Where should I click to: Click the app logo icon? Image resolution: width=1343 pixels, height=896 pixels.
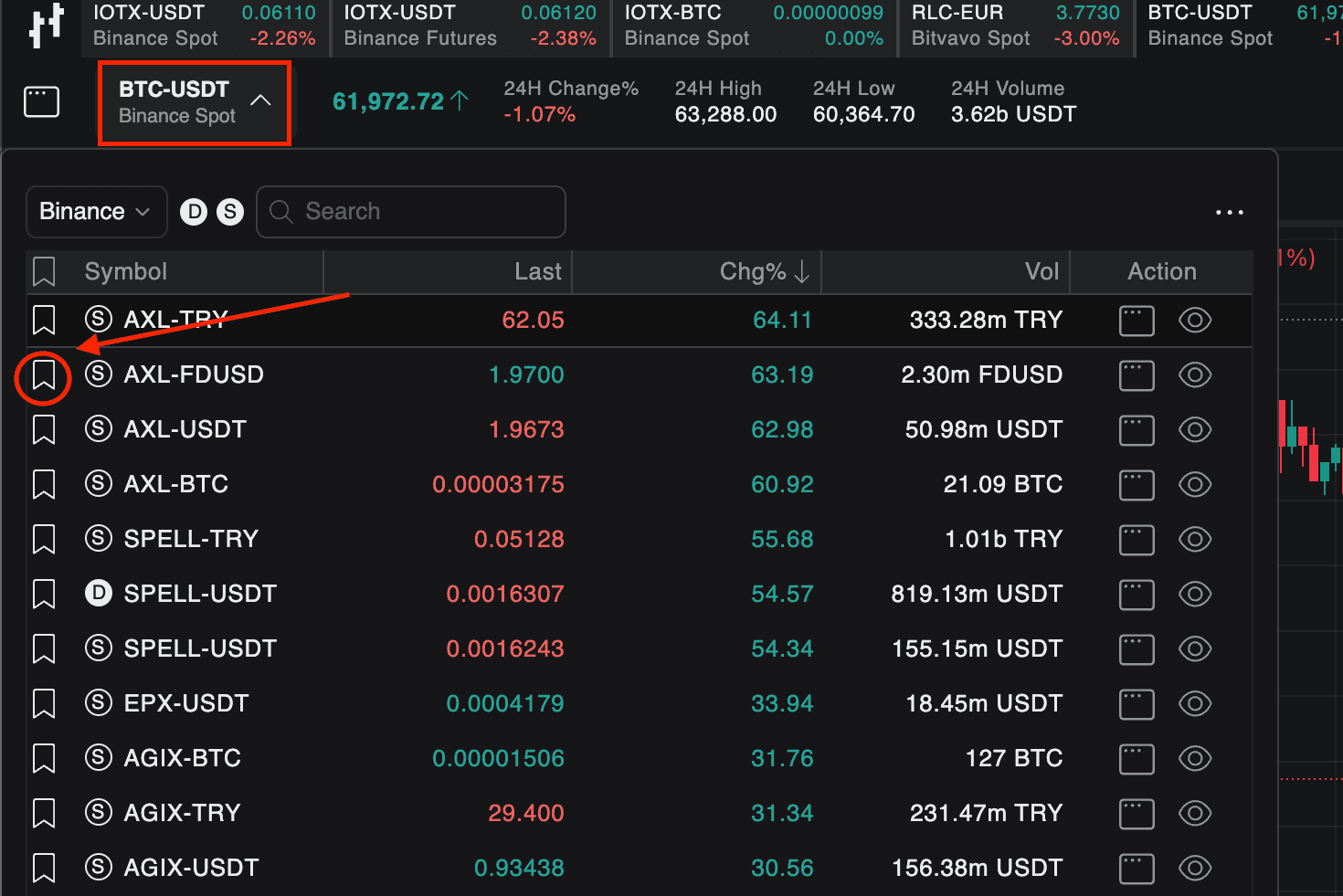point(47,25)
